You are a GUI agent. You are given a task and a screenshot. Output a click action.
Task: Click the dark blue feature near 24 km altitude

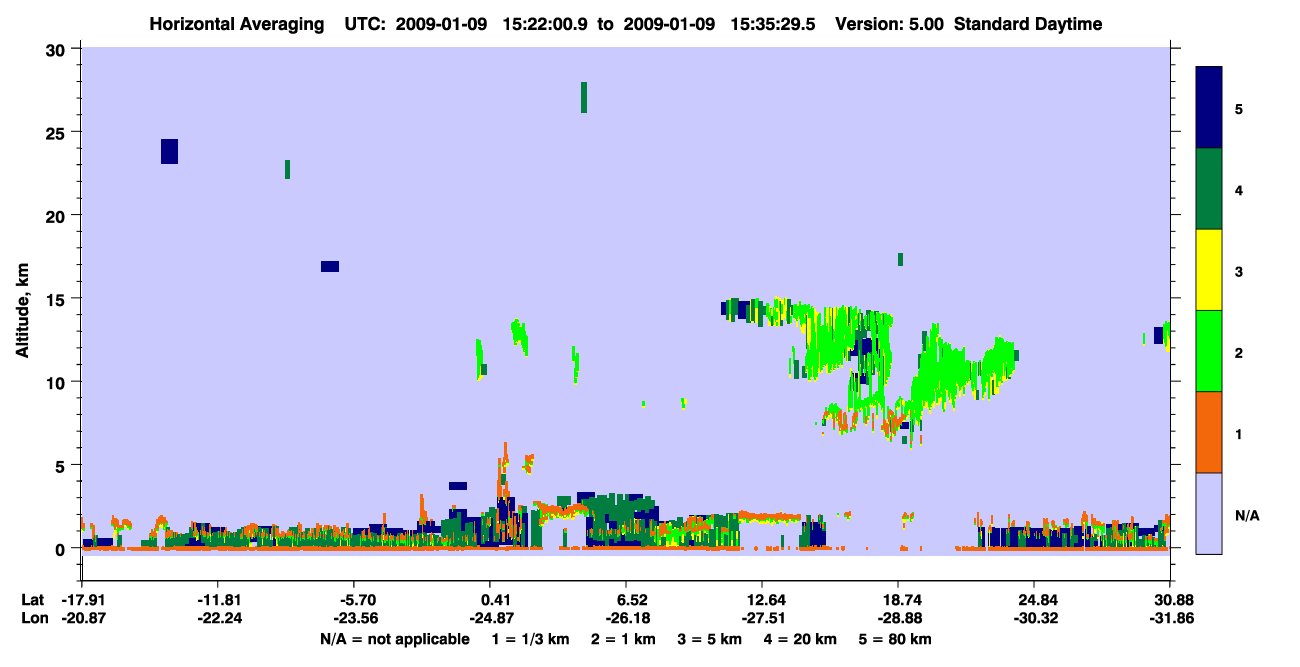169,151
